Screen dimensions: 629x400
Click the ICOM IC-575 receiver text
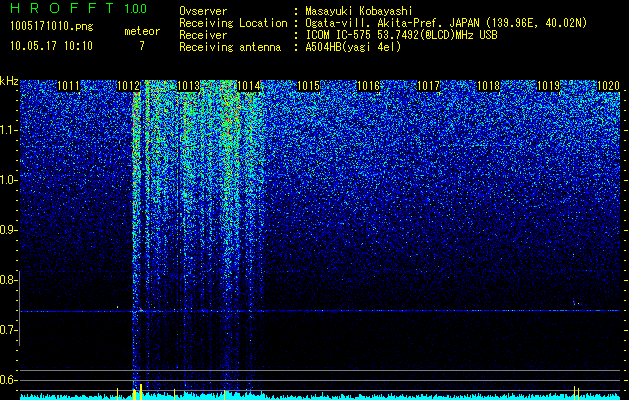pyautogui.click(x=401, y=35)
